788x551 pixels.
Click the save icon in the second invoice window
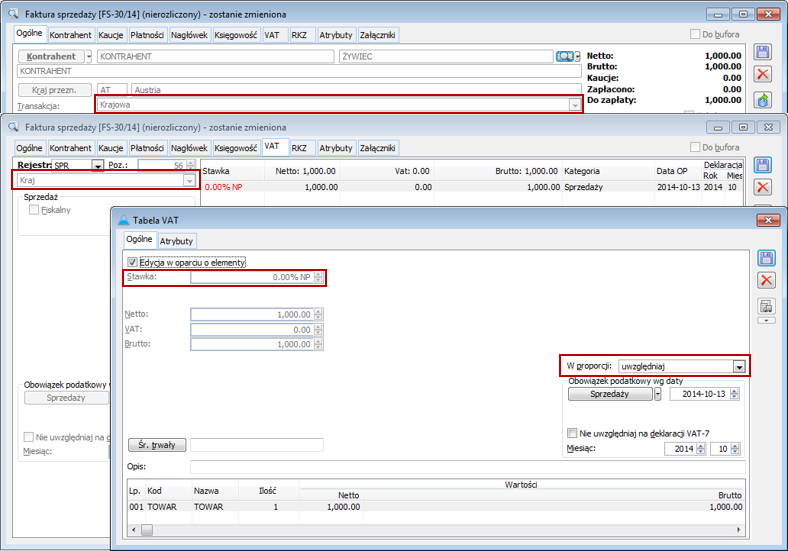(763, 165)
